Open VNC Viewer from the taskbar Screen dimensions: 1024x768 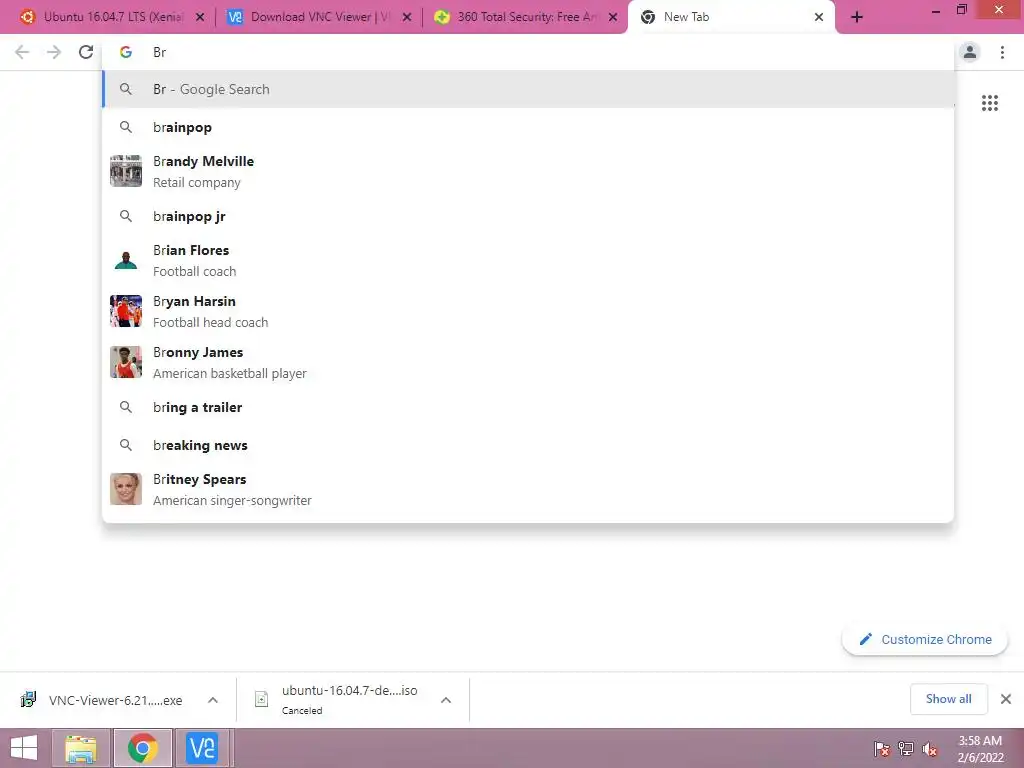click(x=202, y=748)
